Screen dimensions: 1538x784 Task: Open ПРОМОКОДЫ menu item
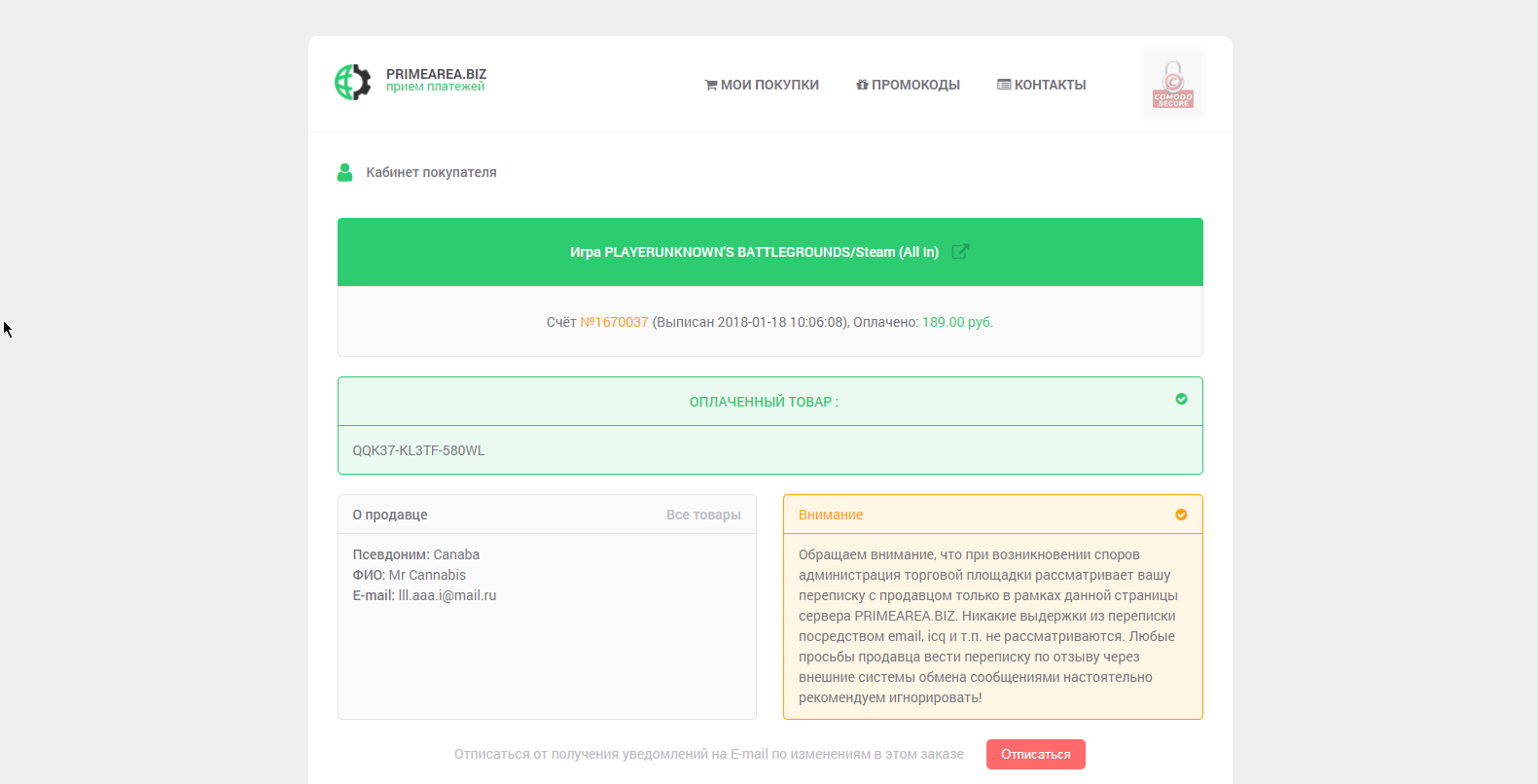pos(908,85)
